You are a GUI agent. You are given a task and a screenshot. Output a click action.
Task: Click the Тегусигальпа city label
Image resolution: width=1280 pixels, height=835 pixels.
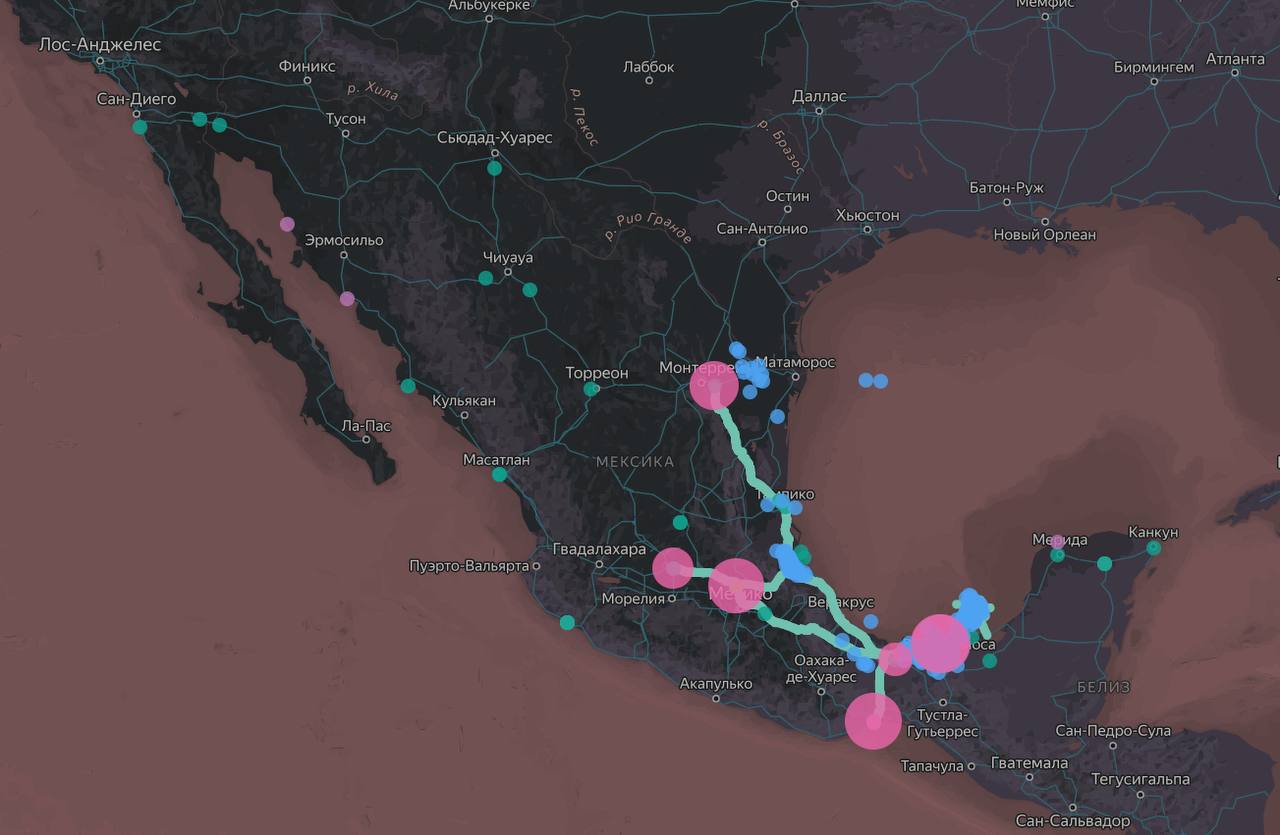coord(1140,779)
